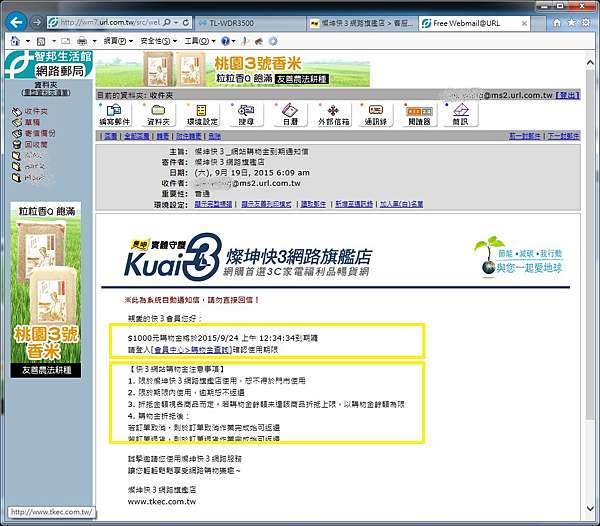Open the 日曆 calendar toolbar icon
600x526 pixels.
(x=290, y=114)
